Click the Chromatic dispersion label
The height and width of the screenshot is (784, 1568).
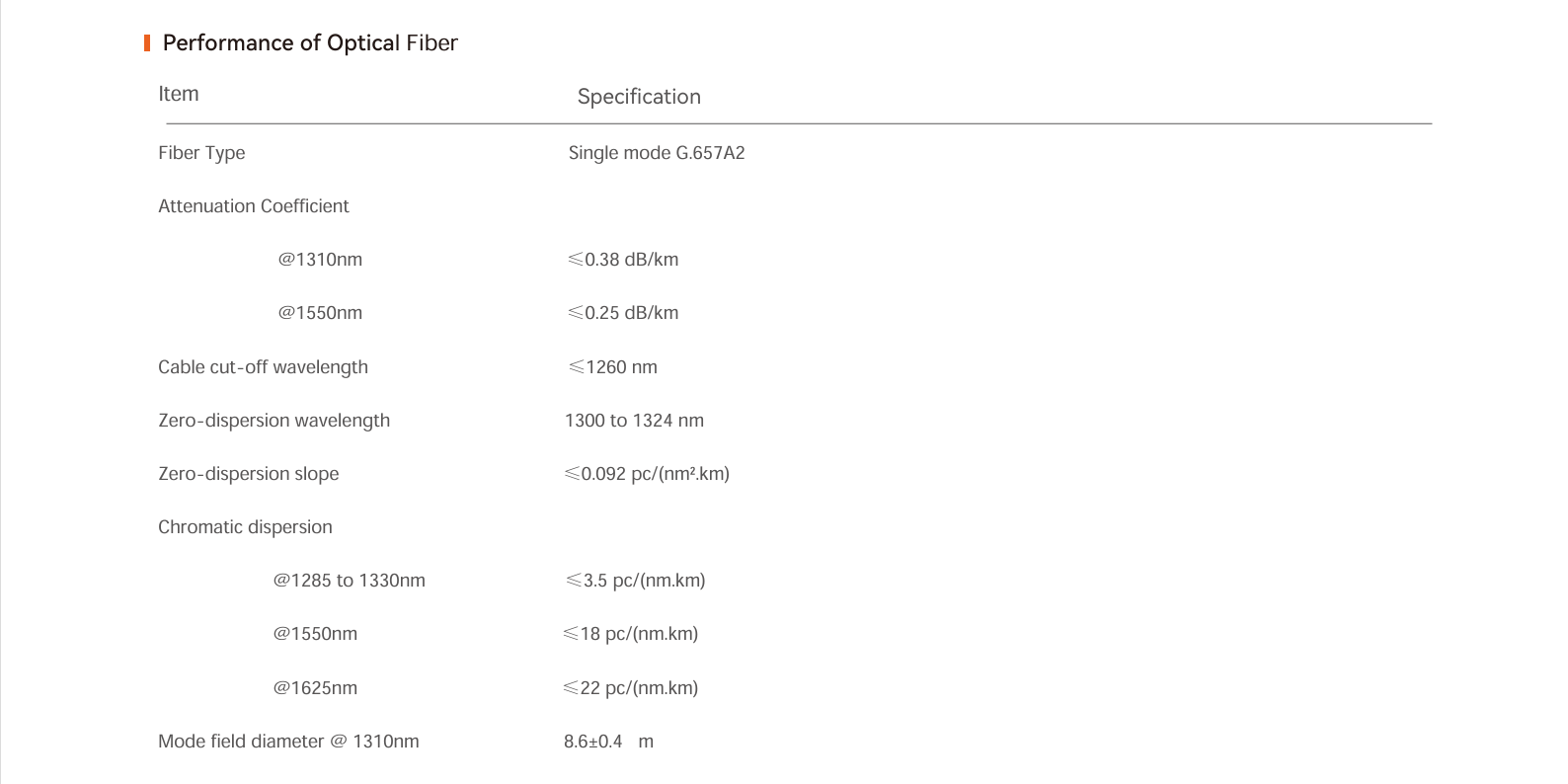click(245, 527)
